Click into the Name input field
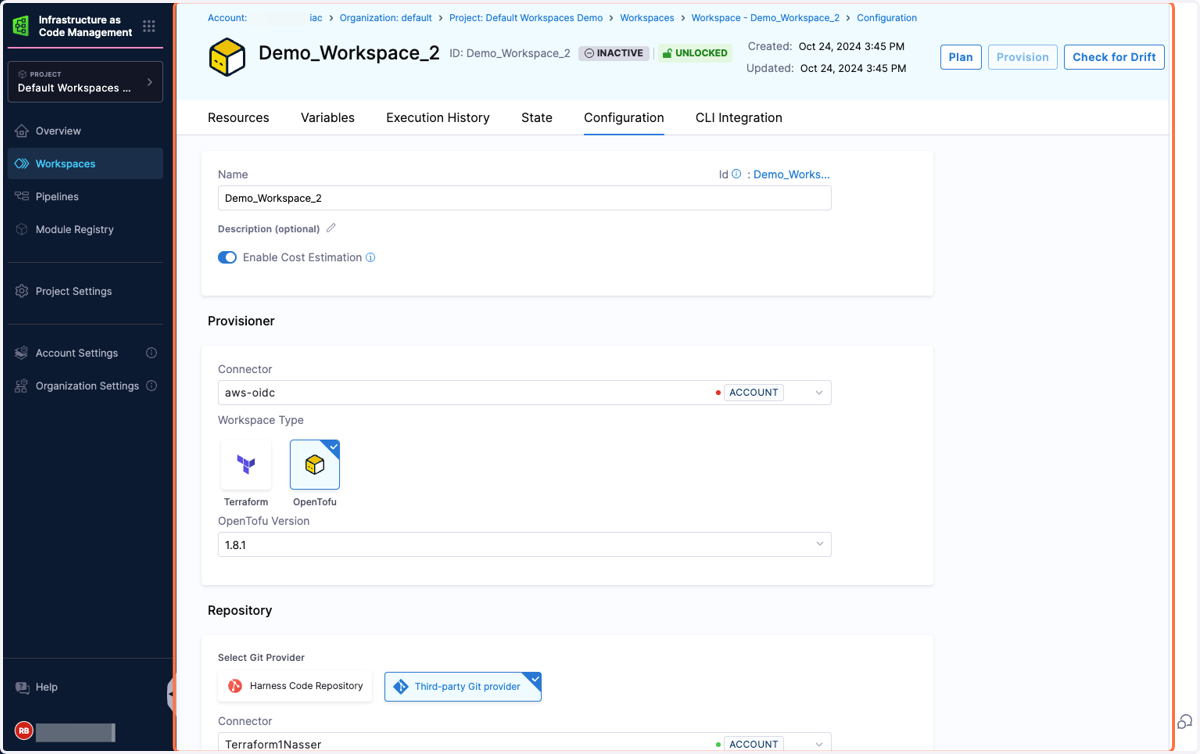 pyautogui.click(x=524, y=198)
